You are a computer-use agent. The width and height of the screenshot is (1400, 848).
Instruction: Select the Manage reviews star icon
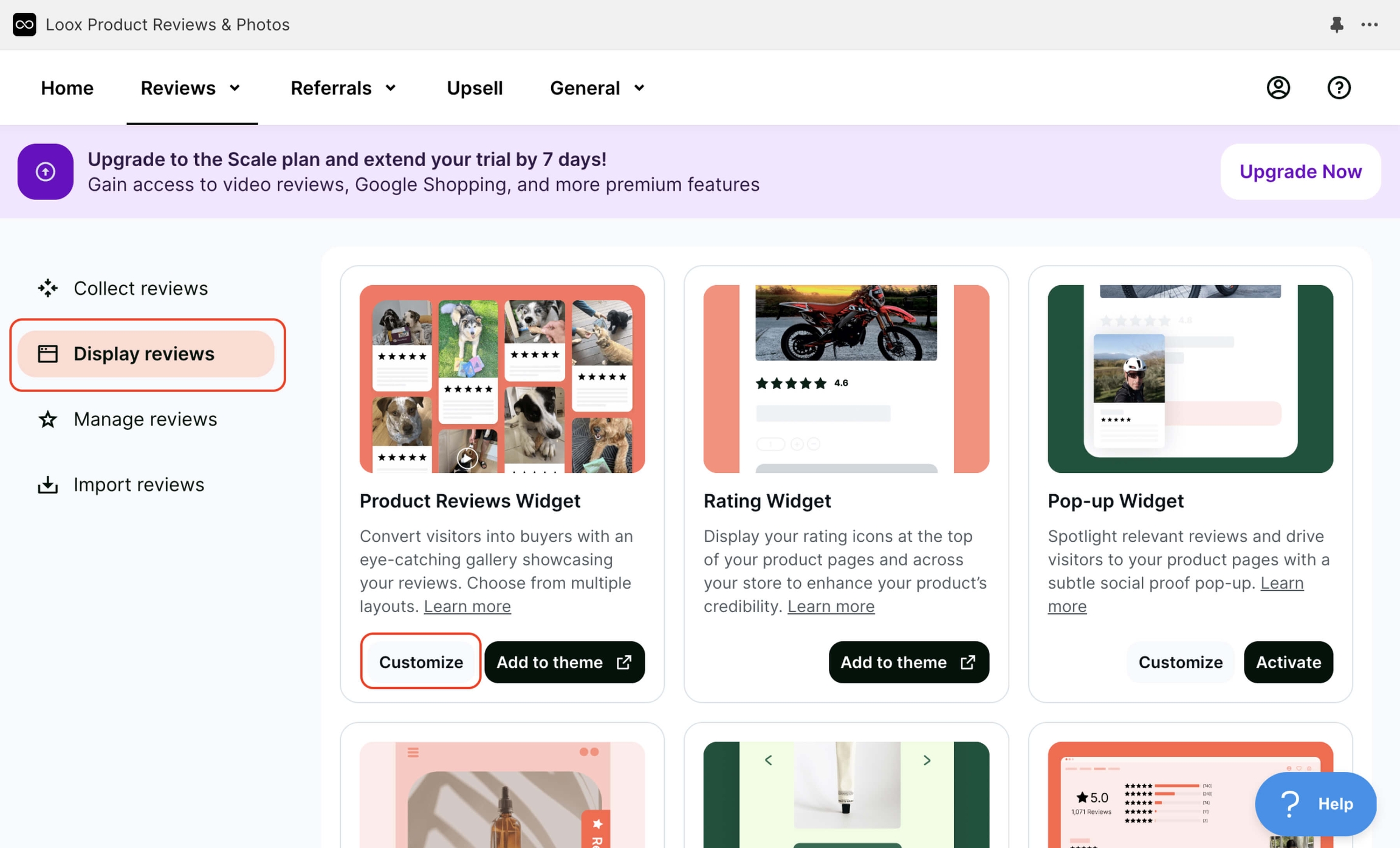click(47, 419)
